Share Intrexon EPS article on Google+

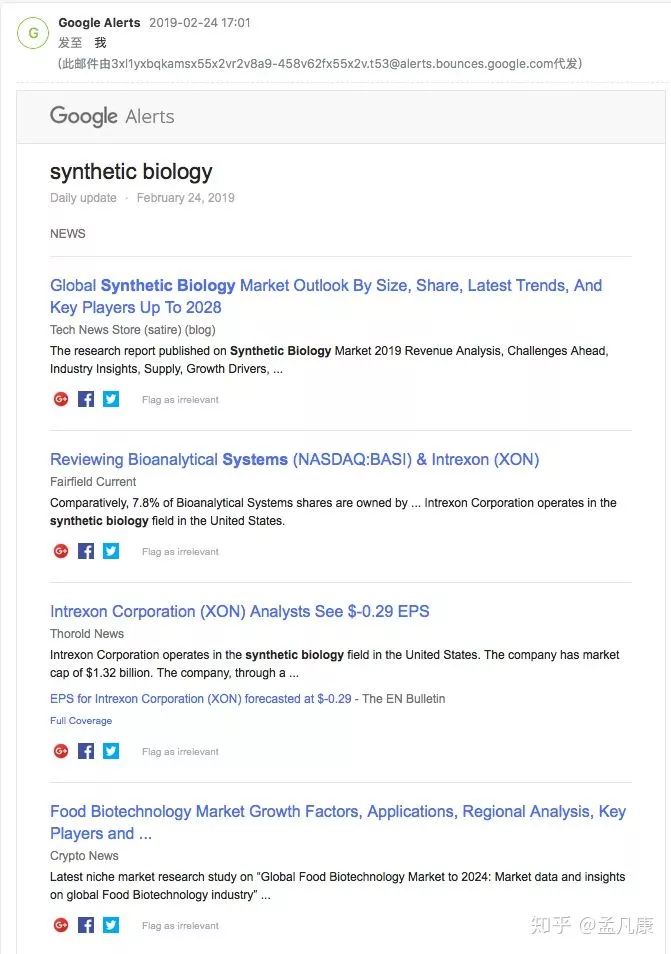coord(61,751)
